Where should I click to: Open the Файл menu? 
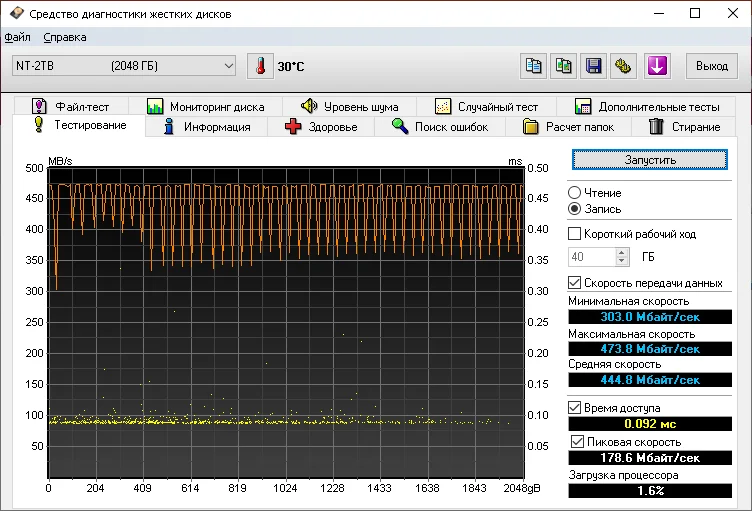tap(17, 37)
